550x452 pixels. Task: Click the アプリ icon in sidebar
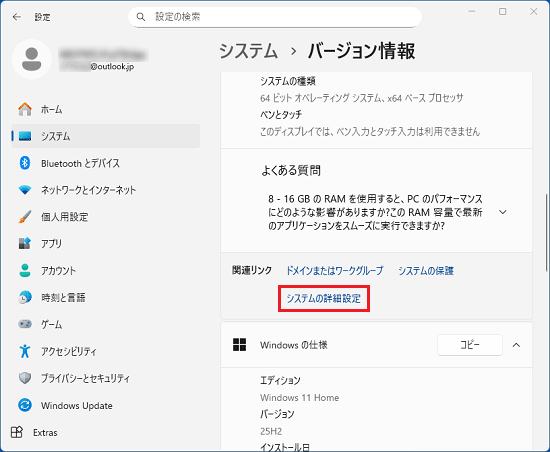[x=25, y=243]
